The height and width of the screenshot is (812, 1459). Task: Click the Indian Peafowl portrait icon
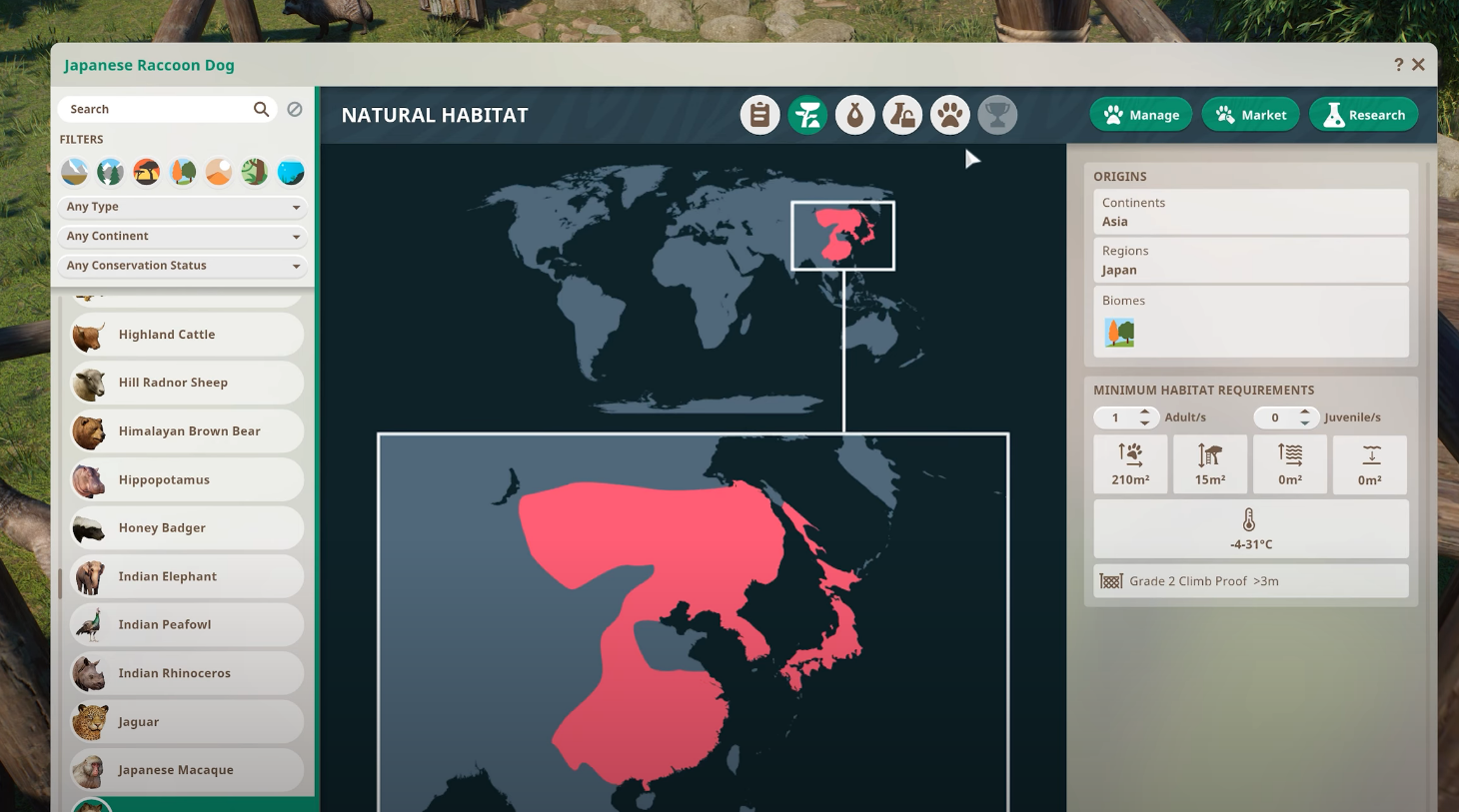point(89,625)
